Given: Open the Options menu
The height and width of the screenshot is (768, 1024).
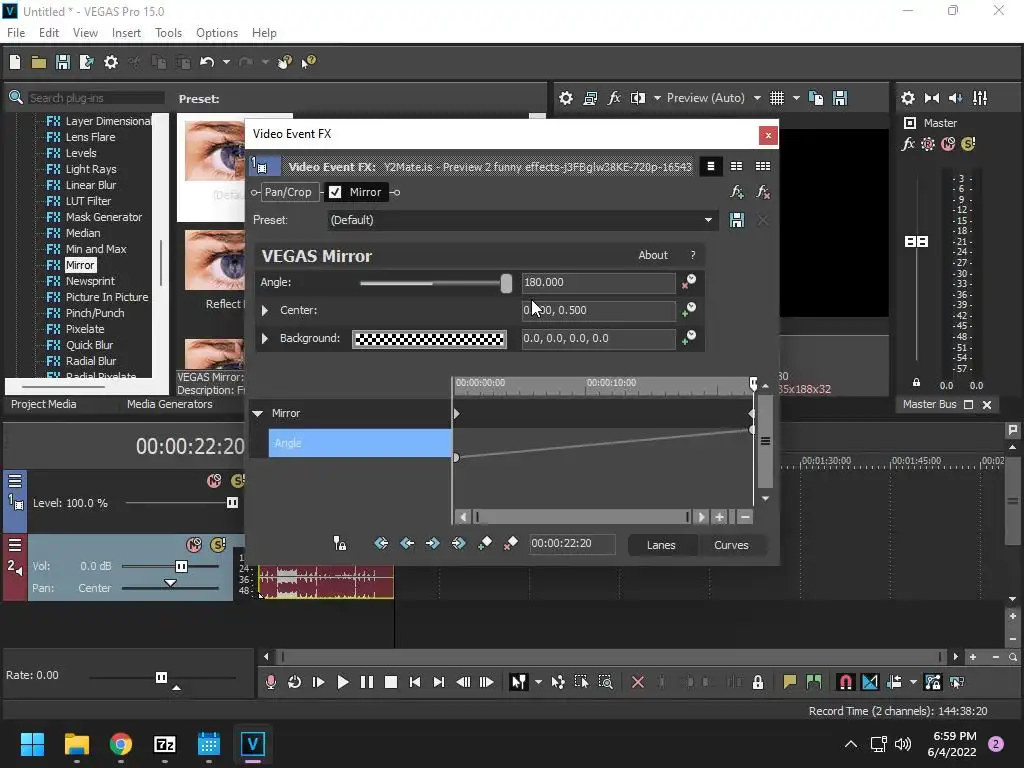Looking at the screenshot, I should pyautogui.click(x=217, y=33).
